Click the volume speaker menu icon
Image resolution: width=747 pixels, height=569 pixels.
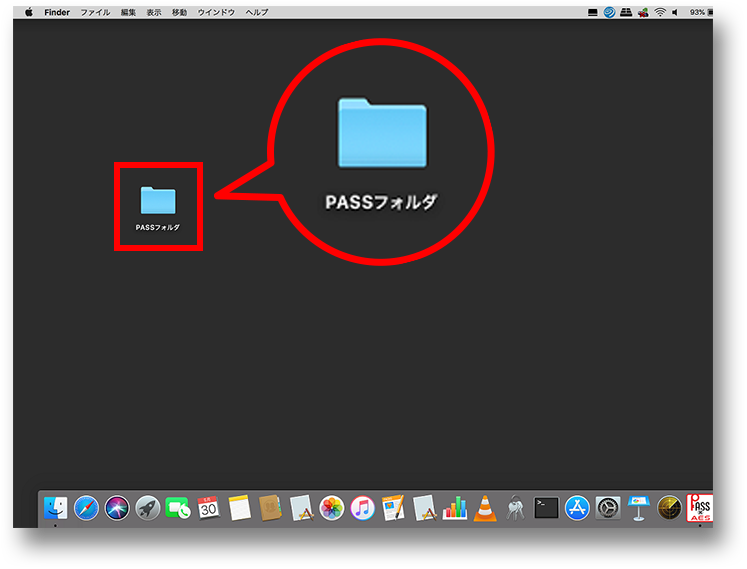click(675, 12)
